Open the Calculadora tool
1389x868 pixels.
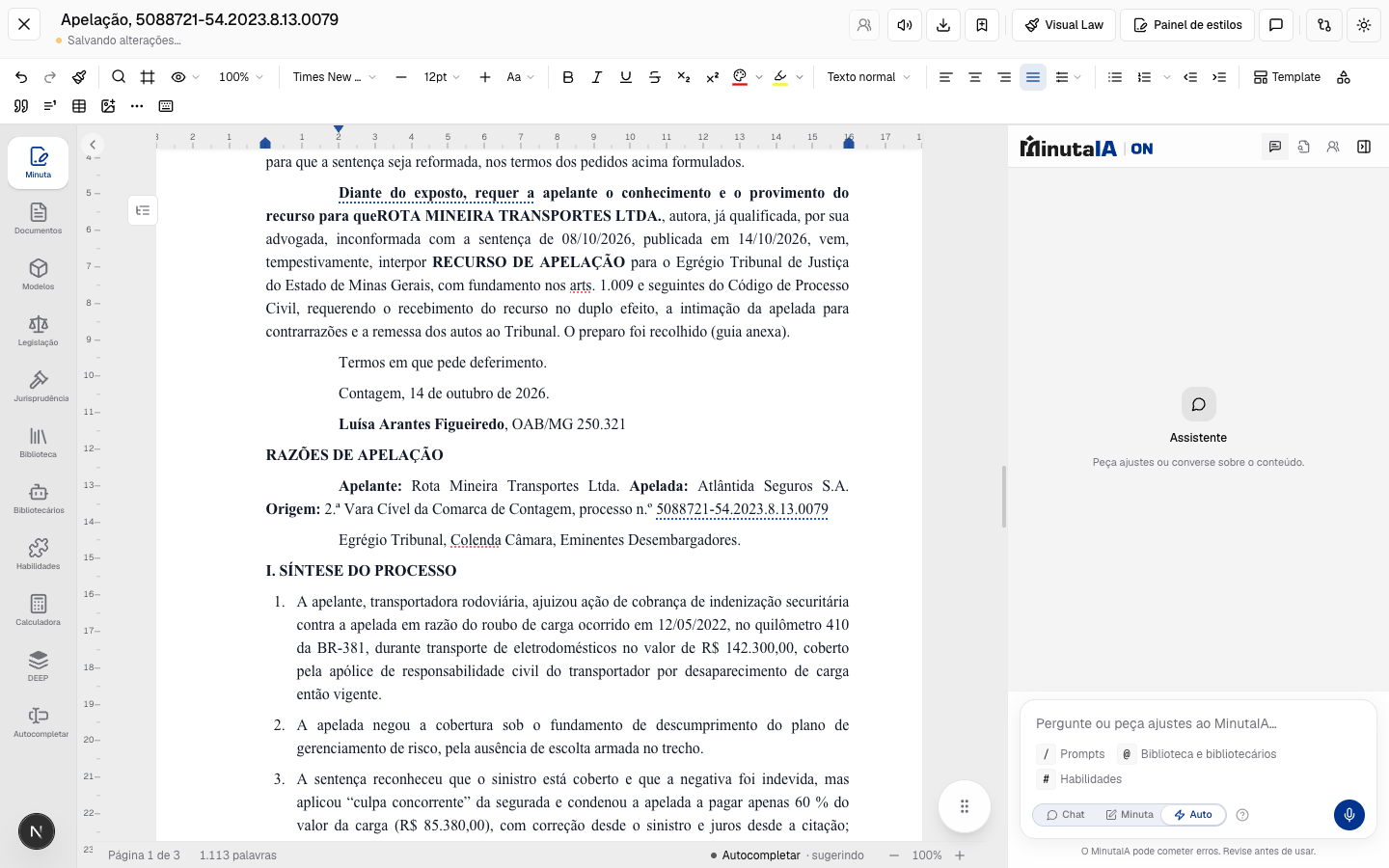39,610
